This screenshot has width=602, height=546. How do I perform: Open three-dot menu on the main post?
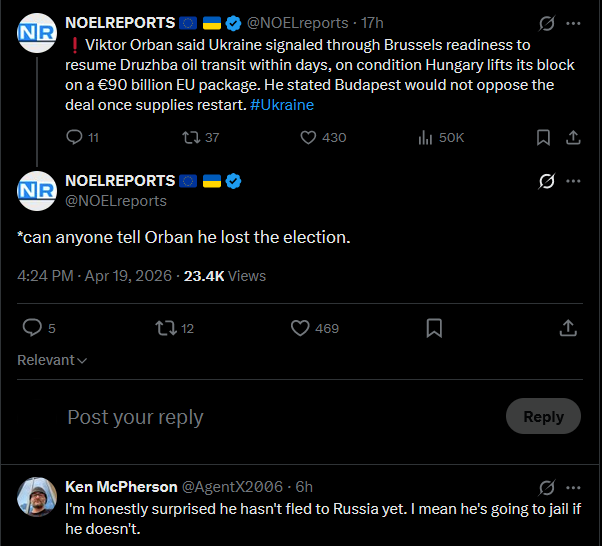[x=573, y=181]
